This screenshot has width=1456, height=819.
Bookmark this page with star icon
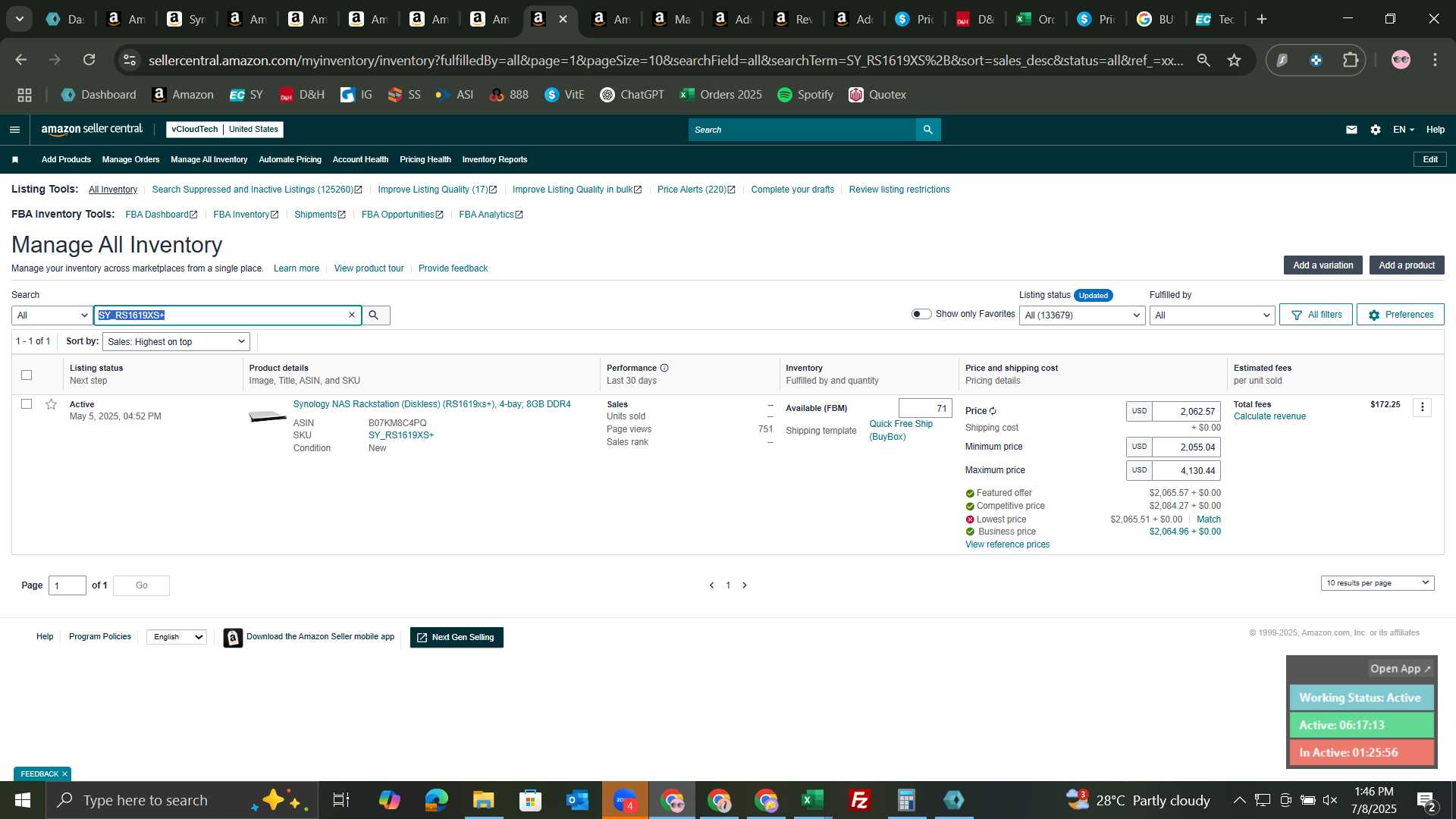point(1235,60)
